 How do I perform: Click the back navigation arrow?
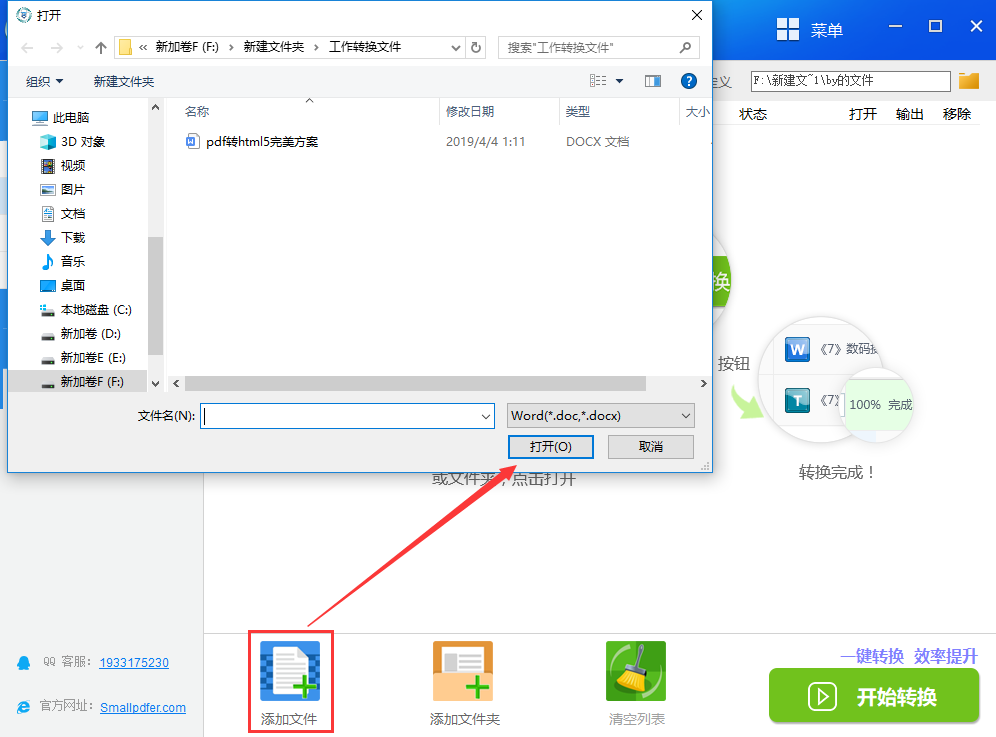(27, 48)
